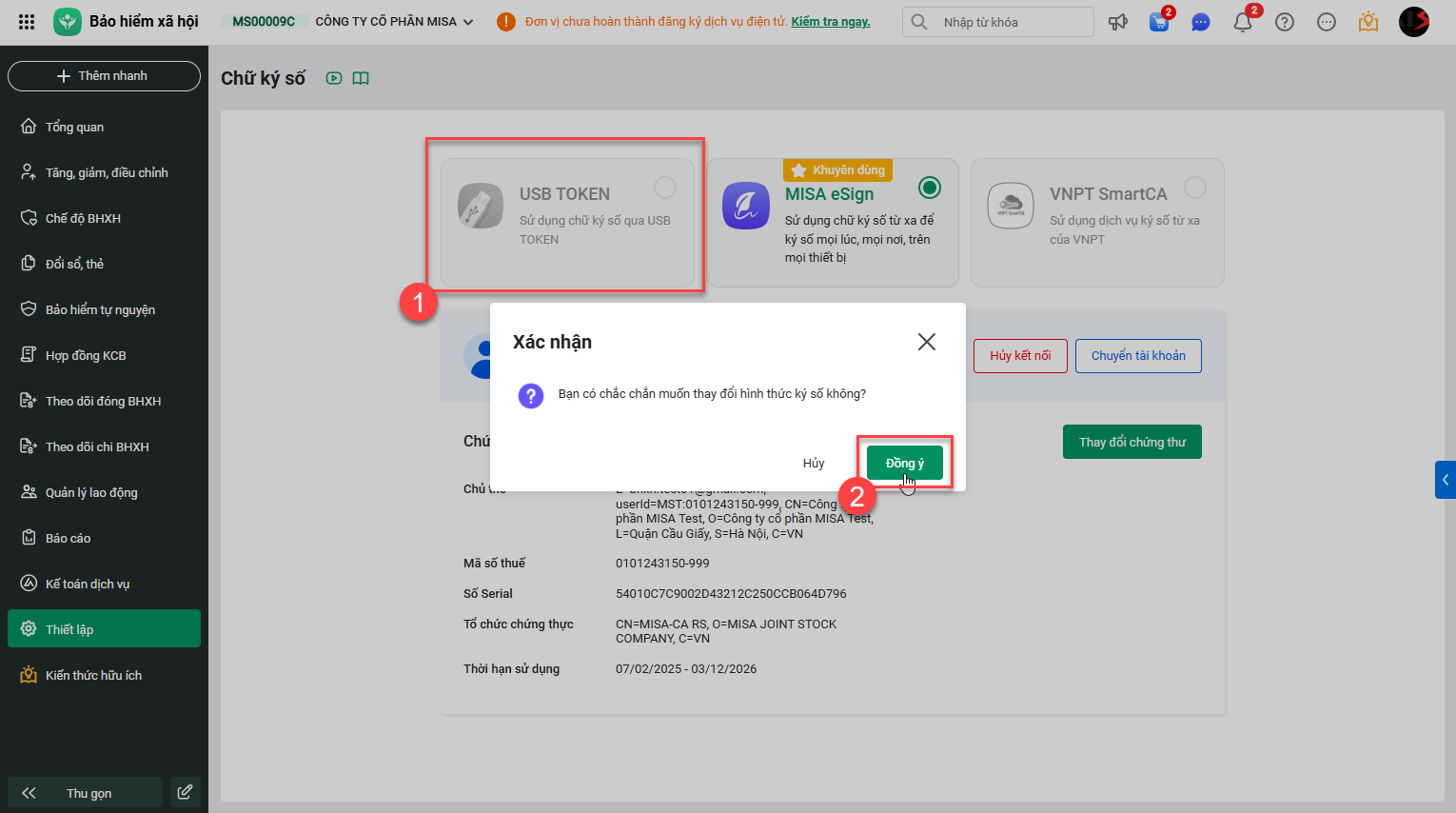Image resolution: width=1456 pixels, height=813 pixels.
Task: Open Kế toán dịch vụ menu
Action: tap(104, 584)
